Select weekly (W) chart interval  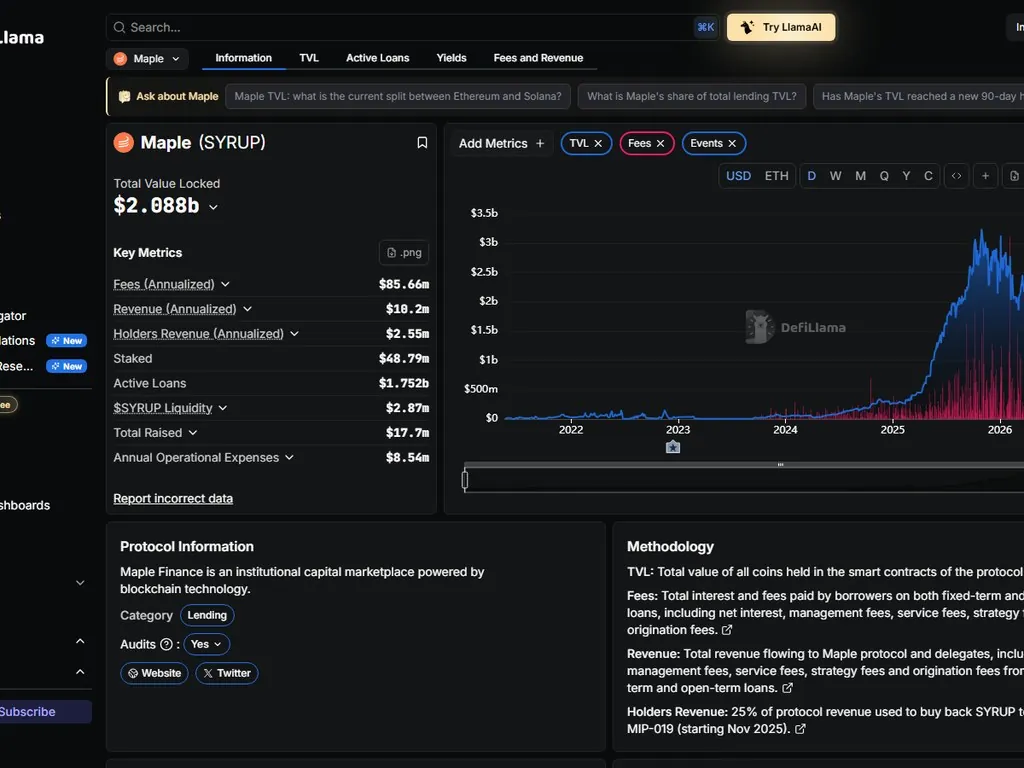835,176
